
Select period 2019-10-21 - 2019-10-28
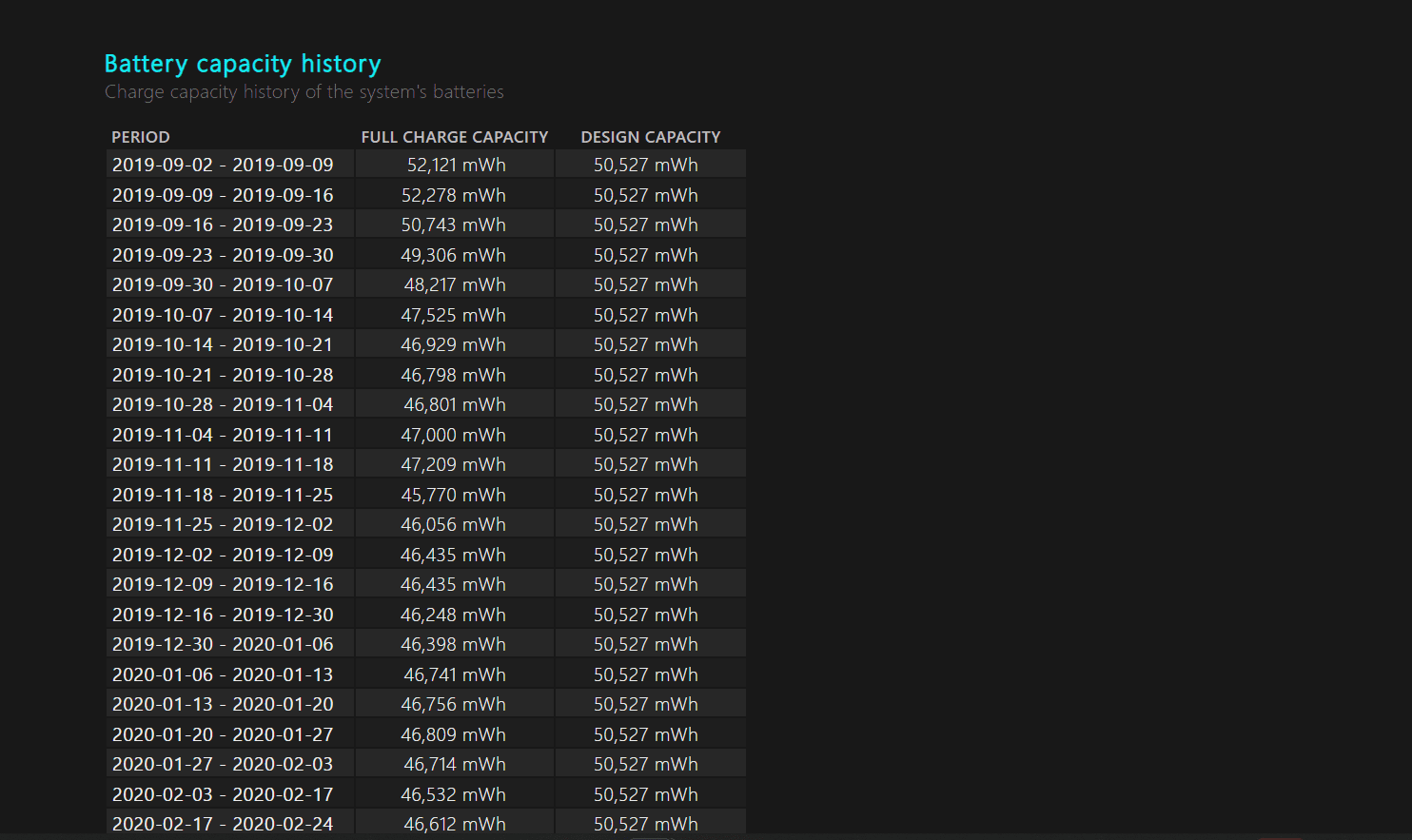point(223,375)
